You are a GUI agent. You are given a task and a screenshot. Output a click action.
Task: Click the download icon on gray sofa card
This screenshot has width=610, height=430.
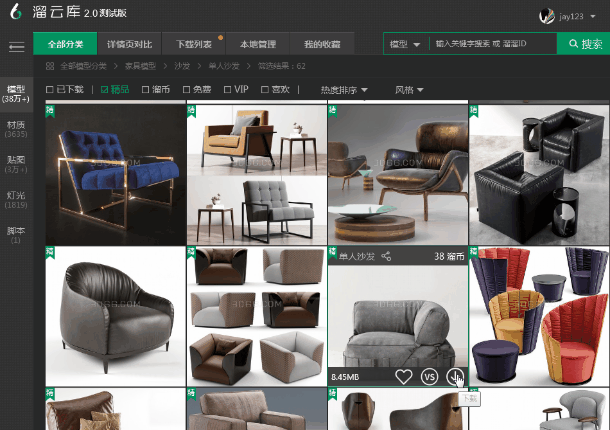pos(456,377)
